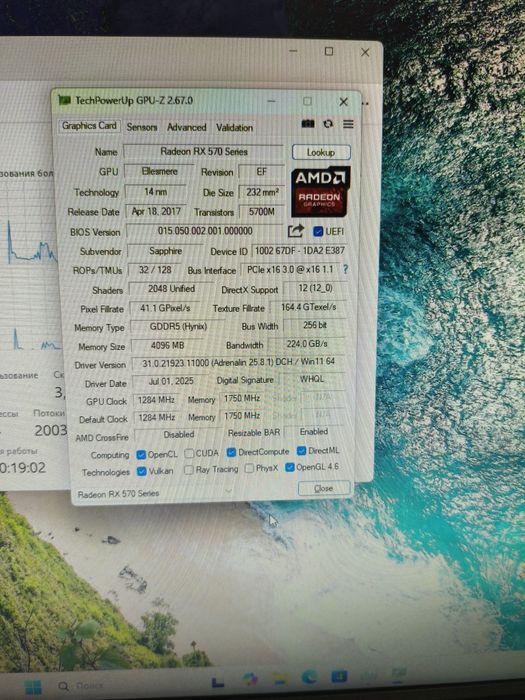525x700 pixels.
Task: Click the AMD CrossFire value Disabled
Action: (x=179, y=434)
